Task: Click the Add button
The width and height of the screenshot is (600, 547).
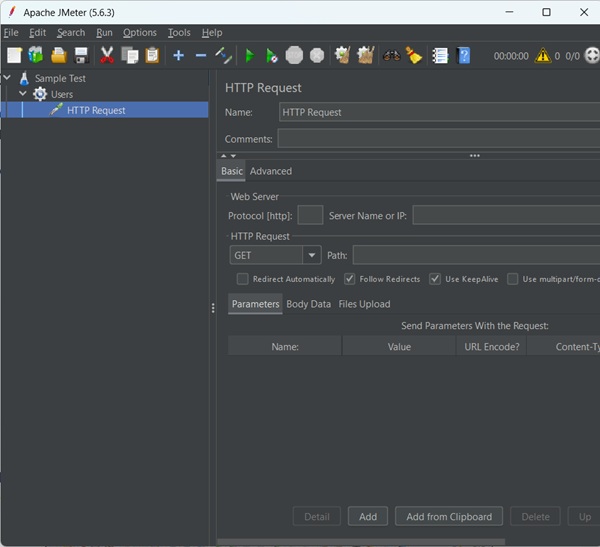Action: pos(368,517)
